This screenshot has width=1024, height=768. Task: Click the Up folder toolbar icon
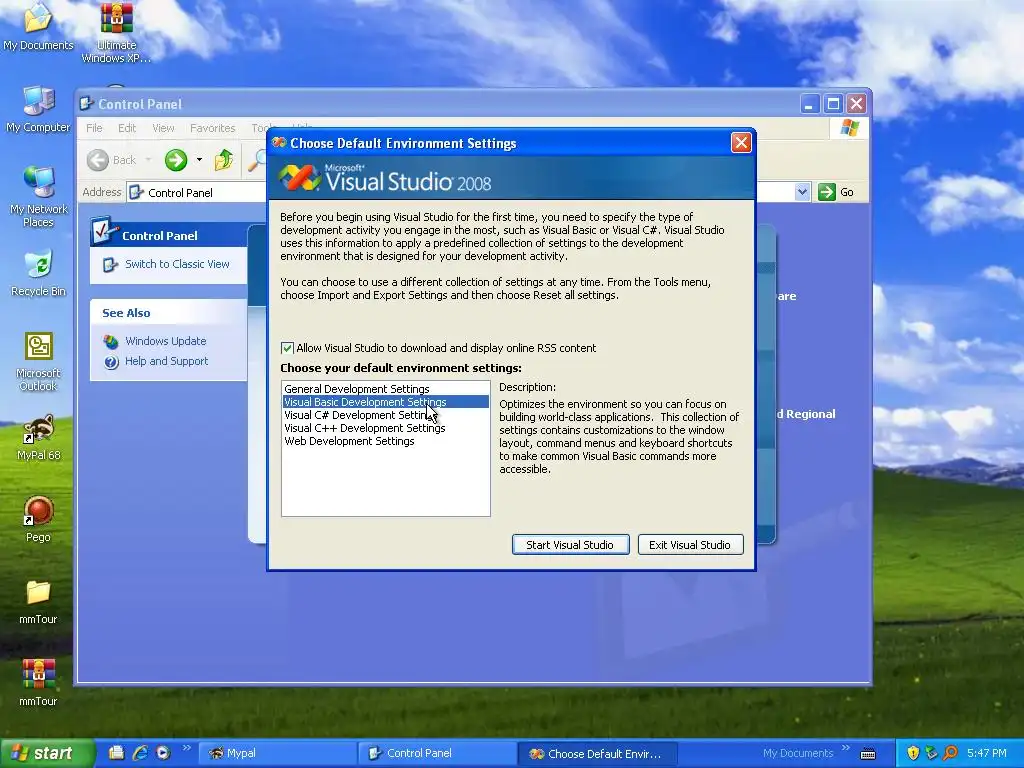tap(223, 160)
